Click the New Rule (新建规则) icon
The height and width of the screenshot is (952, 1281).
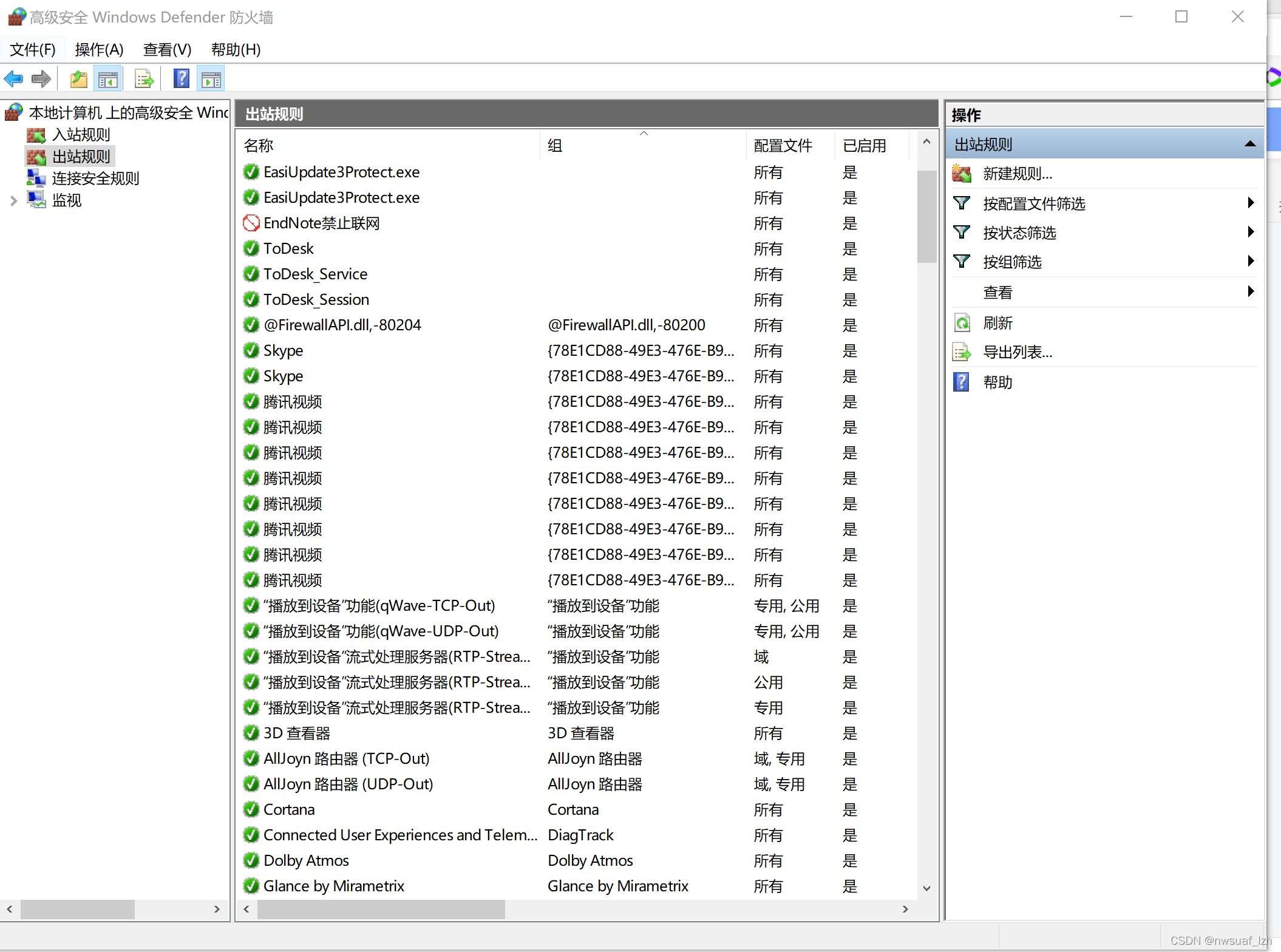962,174
